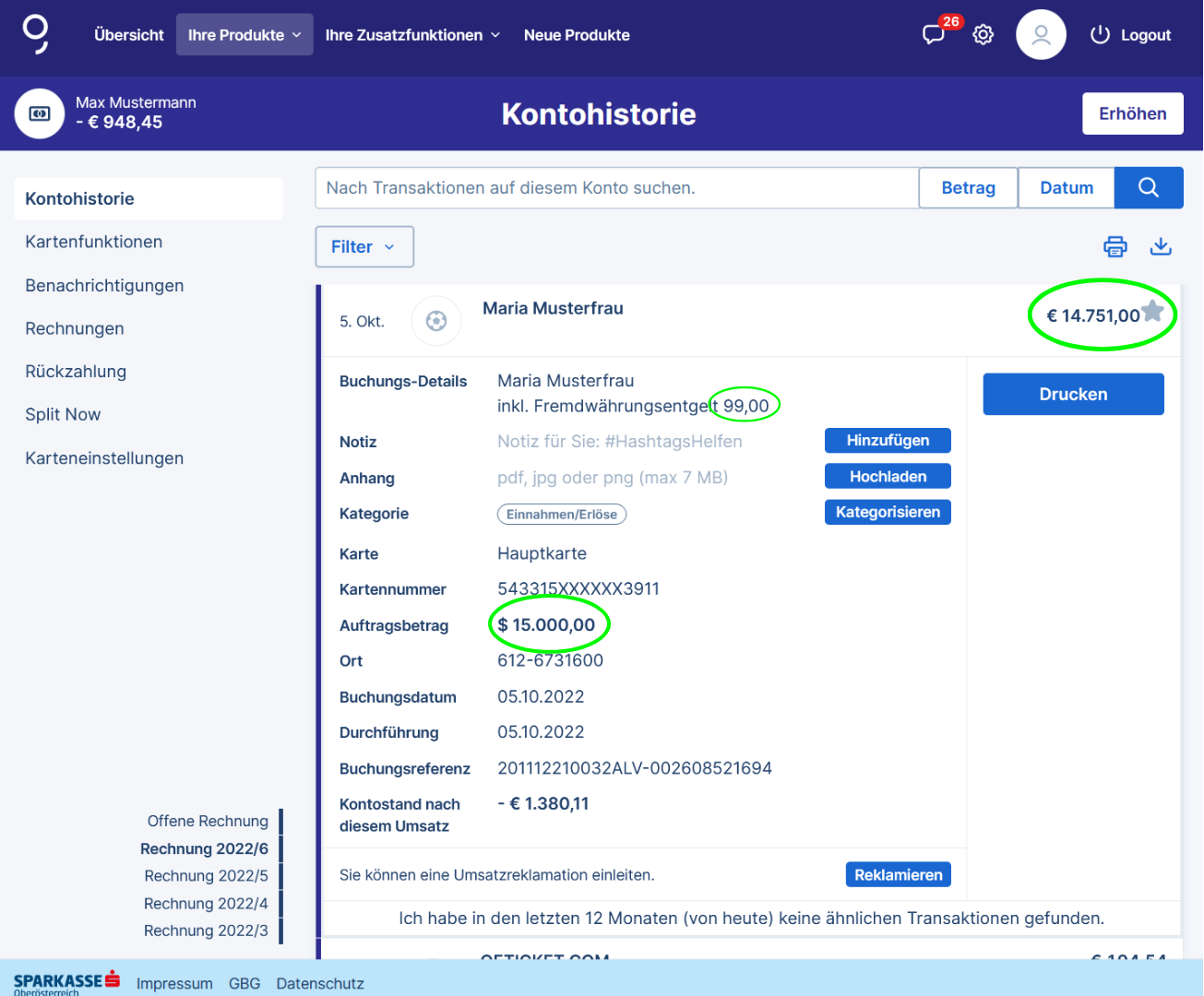The image size is (1204, 996).
Task: Click the transaction search input field
Action: tap(616, 188)
